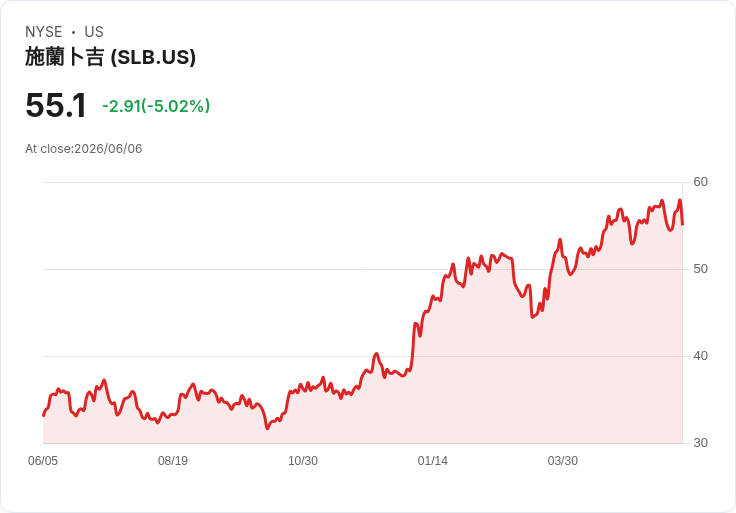Click the stock name 施蘭卜吉 (SLB.US)
Image resolution: width=736 pixels, height=513 pixels.
(110, 57)
